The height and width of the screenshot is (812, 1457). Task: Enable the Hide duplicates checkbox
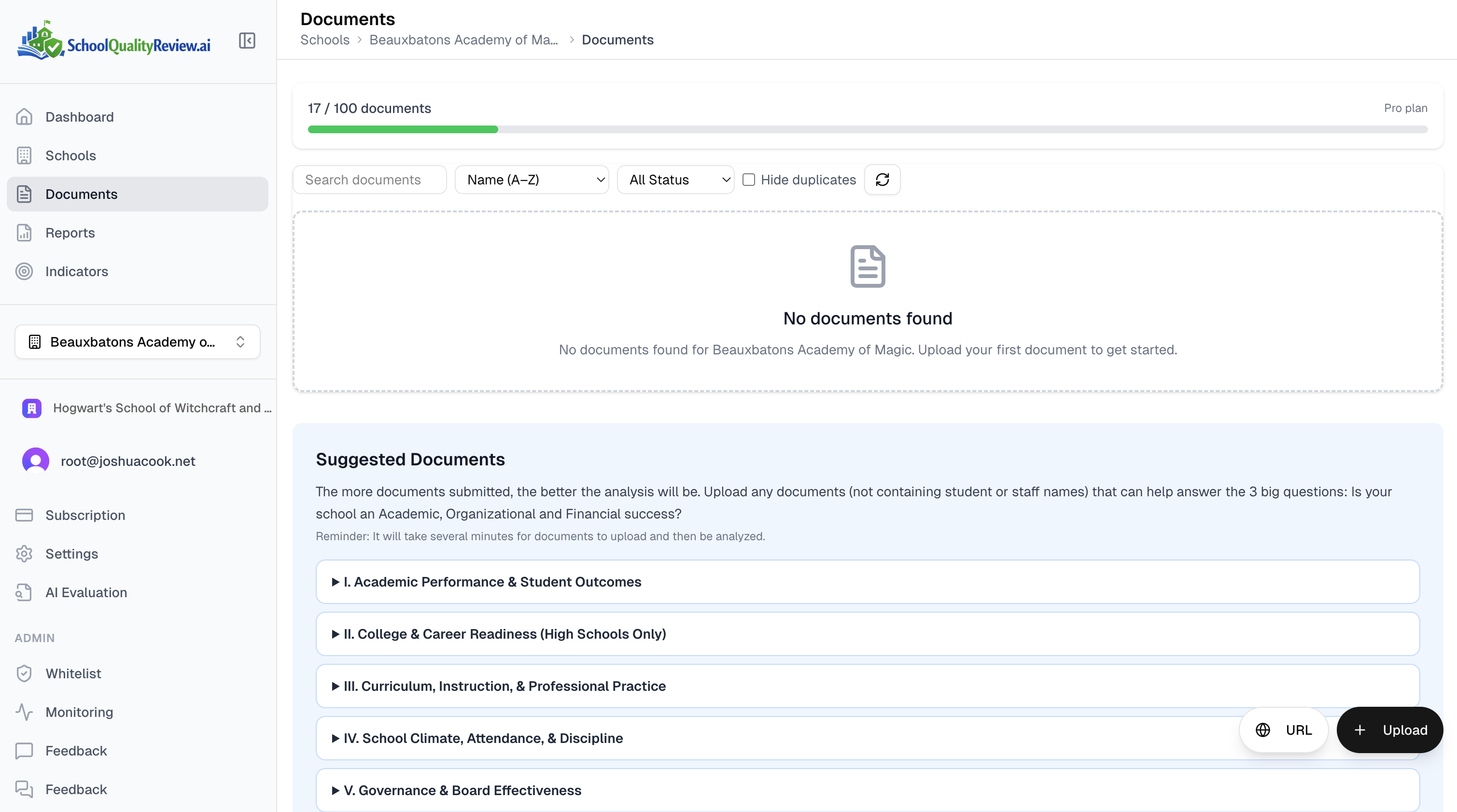click(749, 179)
